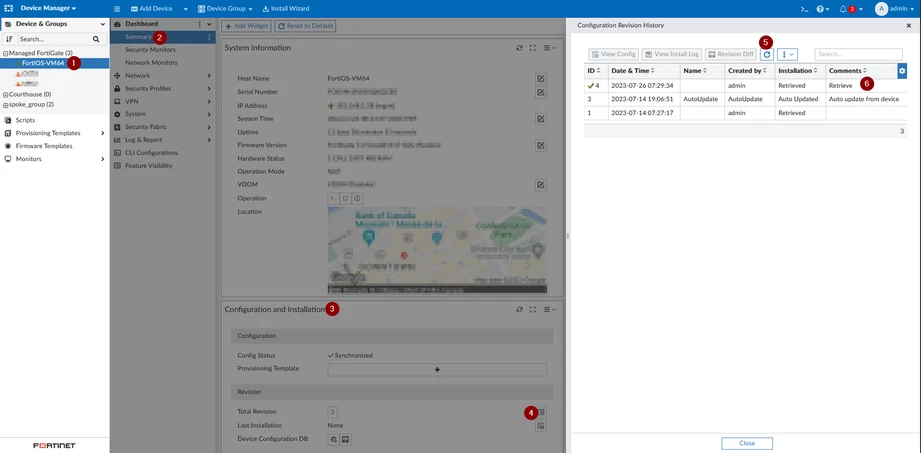This screenshot has width=921, height=453.
Task: Click the hamburger menu icon beside Add Device
Action: coord(117,9)
